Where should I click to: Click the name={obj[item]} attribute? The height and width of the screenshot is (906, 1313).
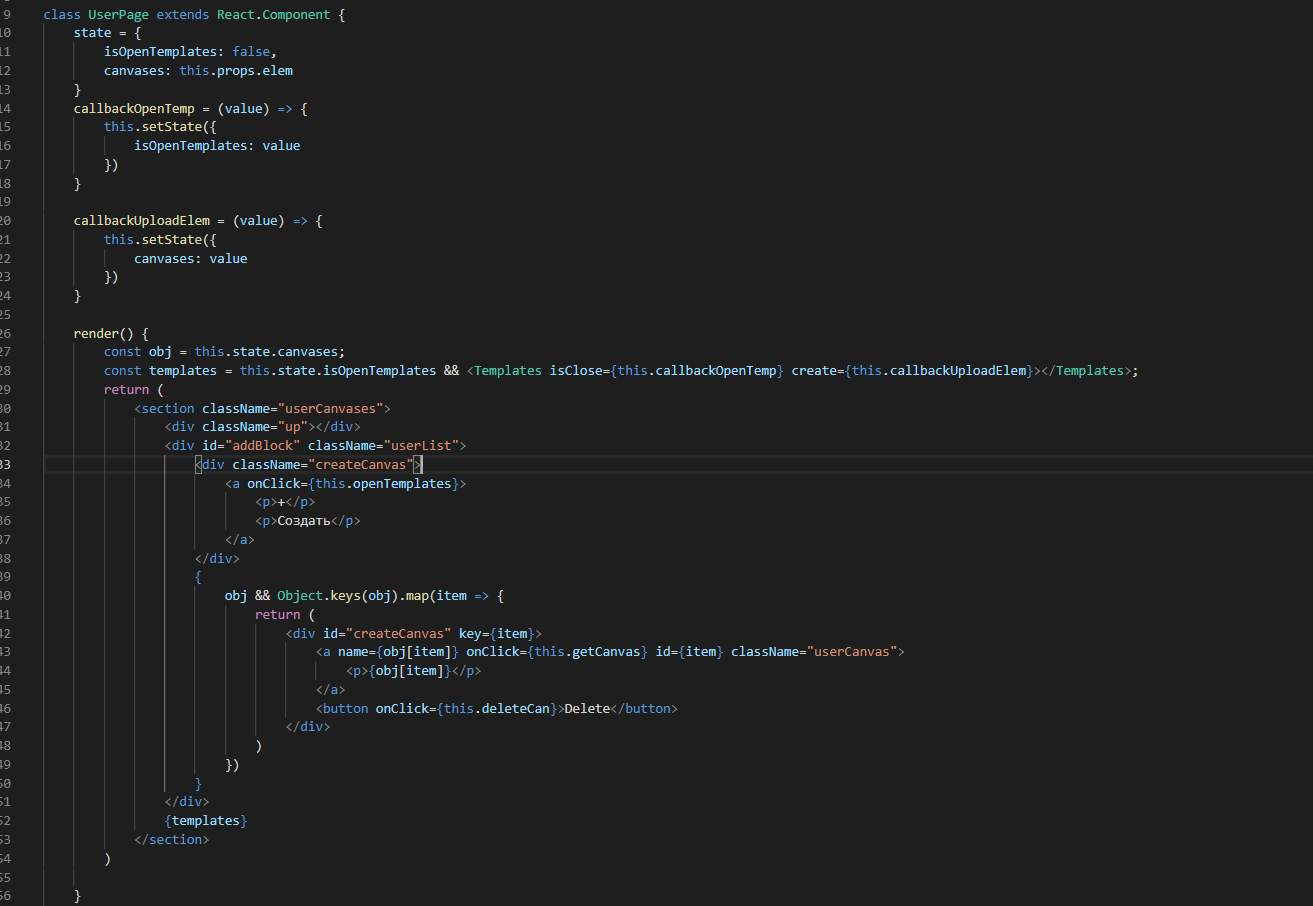click(x=398, y=651)
